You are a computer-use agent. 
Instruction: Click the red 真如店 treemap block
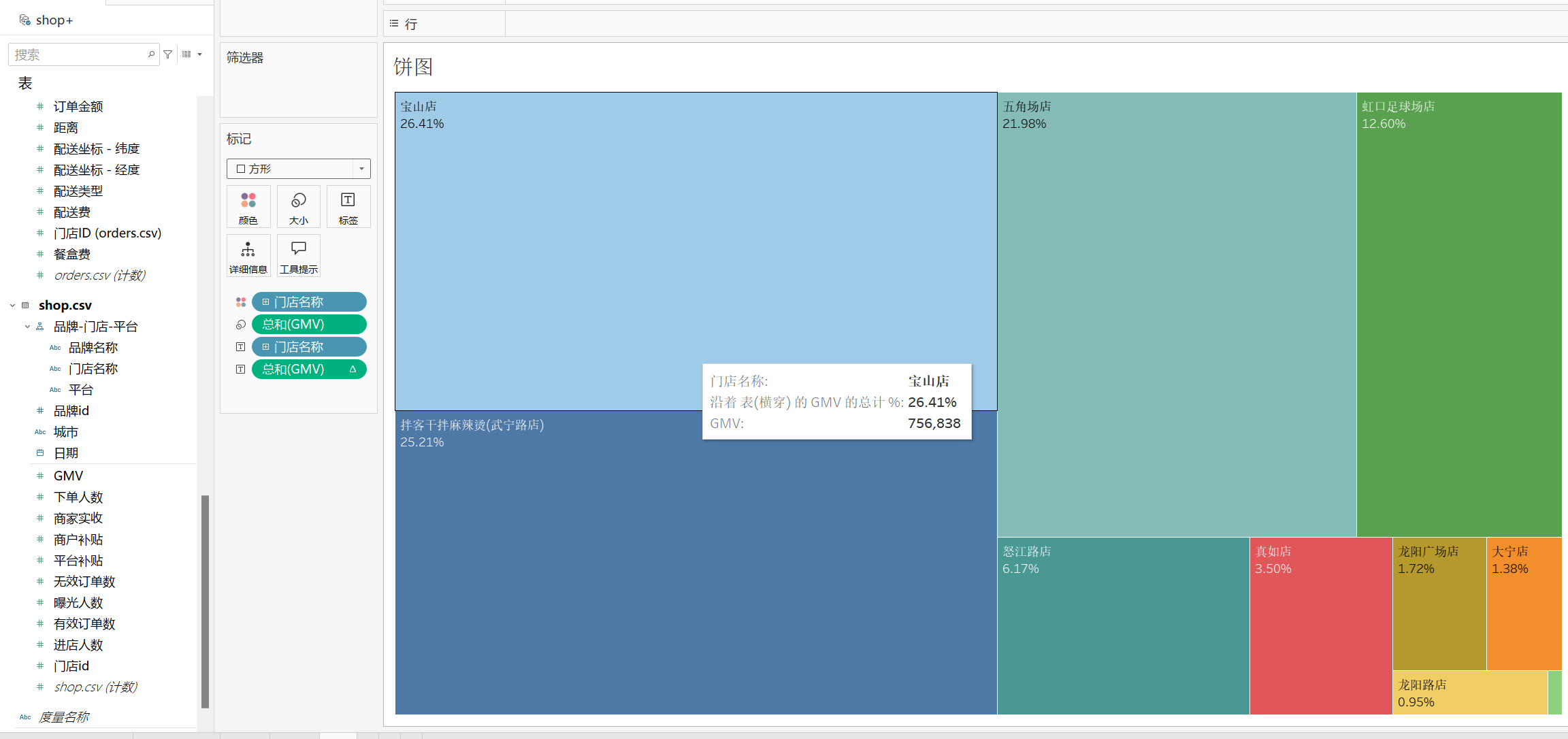pos(1320,626)
